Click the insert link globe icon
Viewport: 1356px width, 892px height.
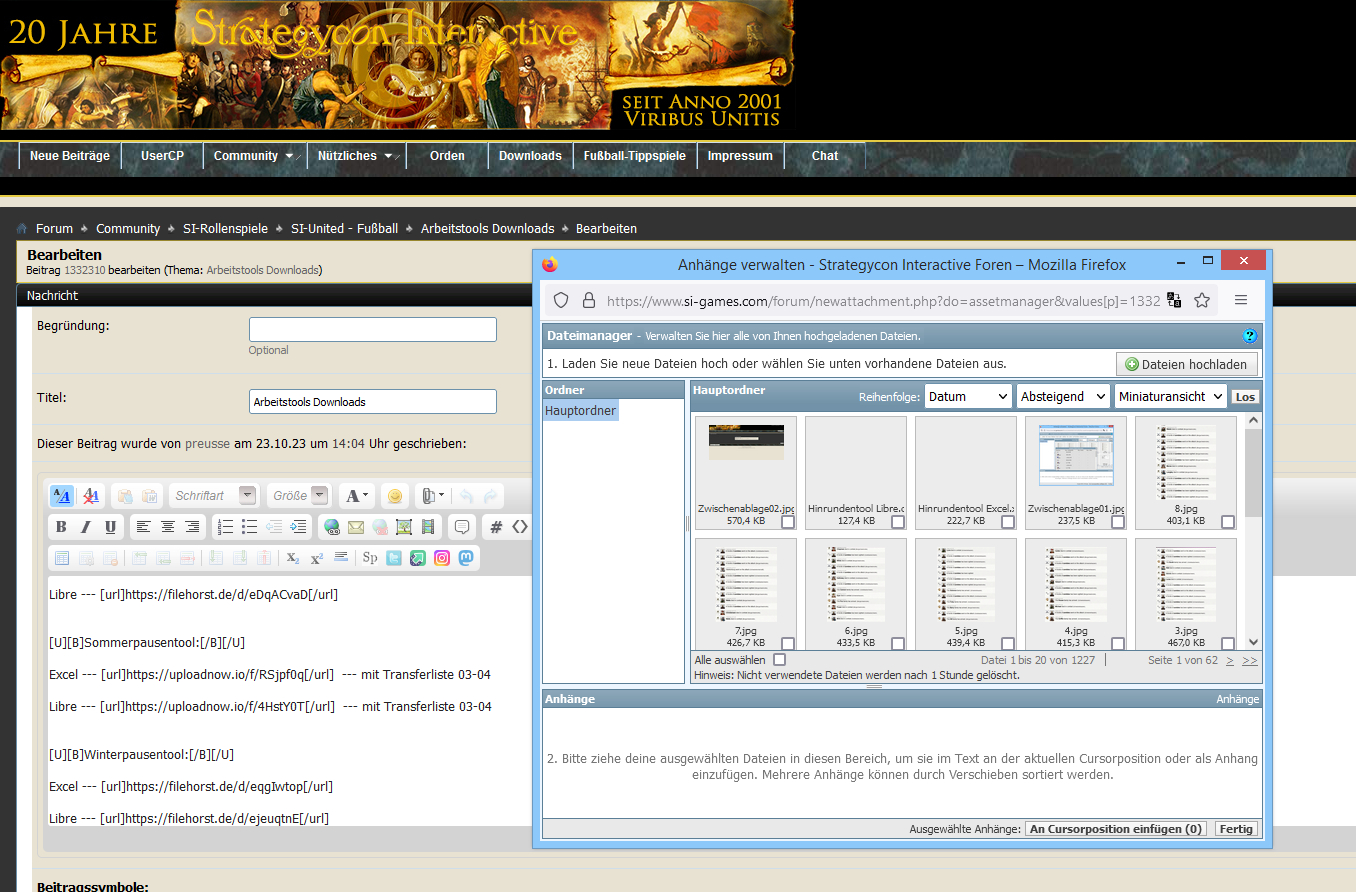point(332,527)
